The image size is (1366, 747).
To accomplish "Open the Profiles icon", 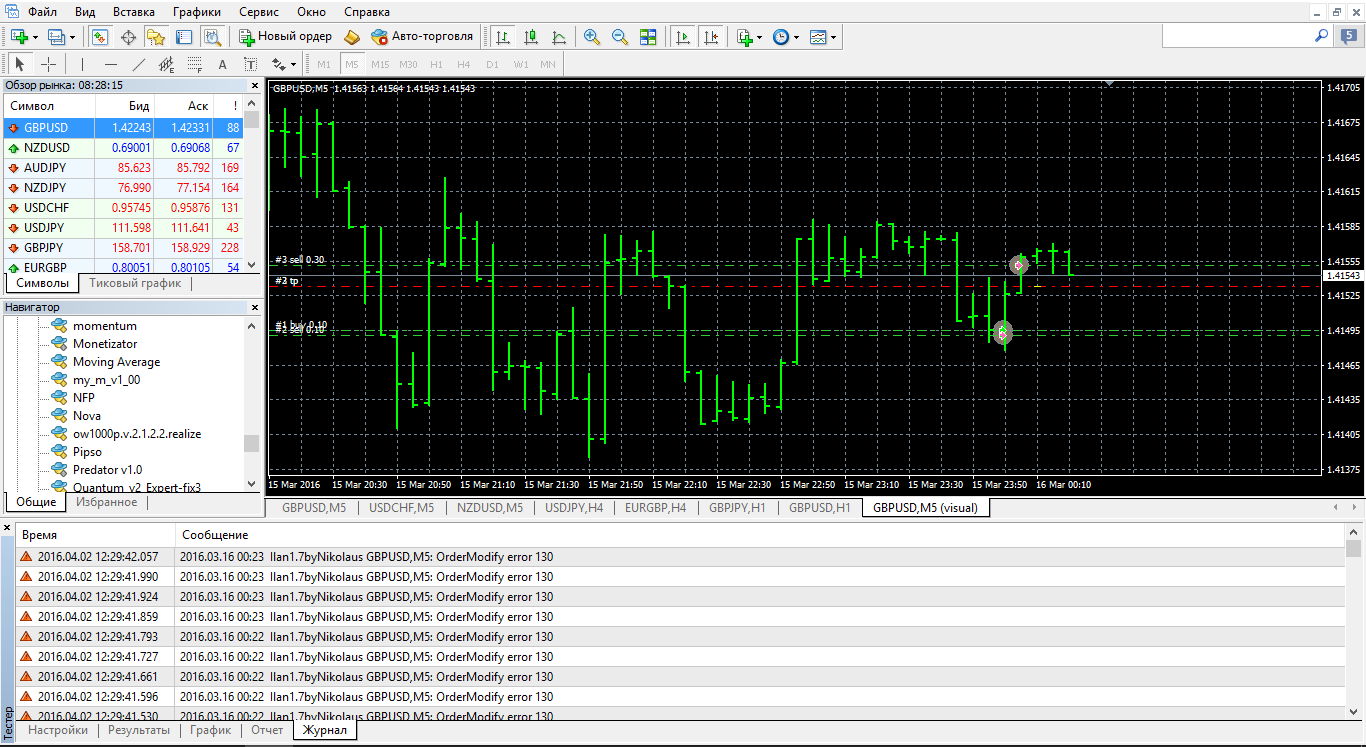I will [x=56, y=37].
